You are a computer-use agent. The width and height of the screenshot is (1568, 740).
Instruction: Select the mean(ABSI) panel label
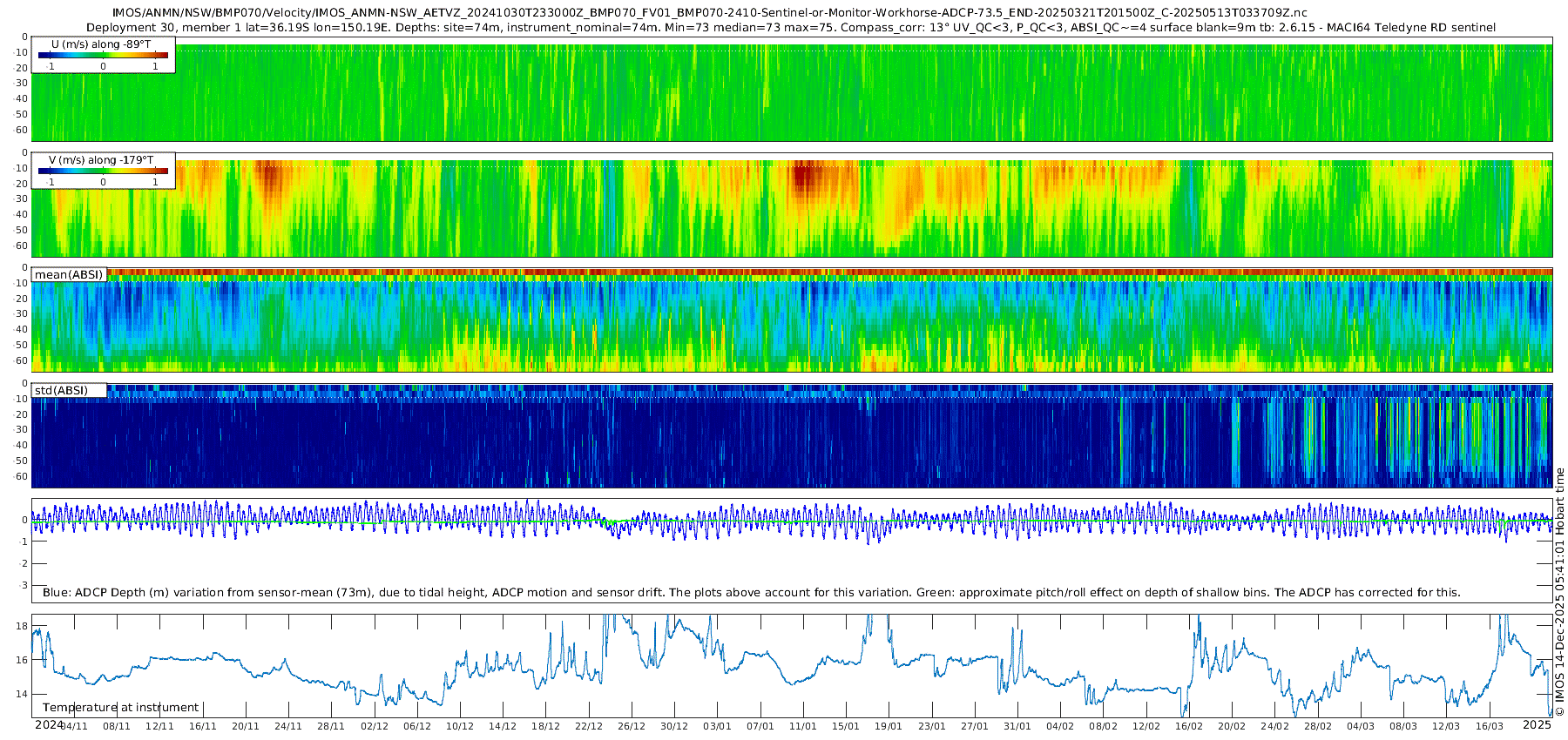69,274
